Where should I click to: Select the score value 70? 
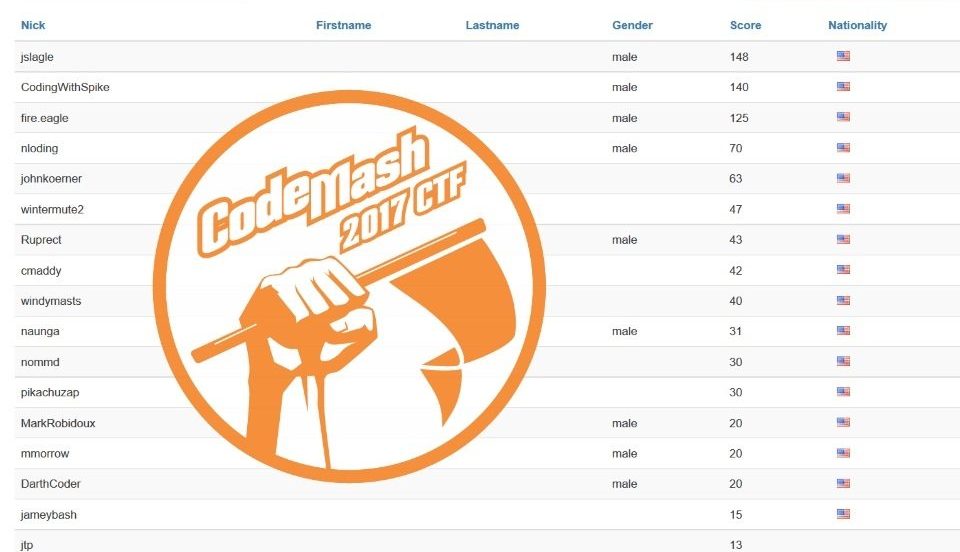(x=736, y=148)
